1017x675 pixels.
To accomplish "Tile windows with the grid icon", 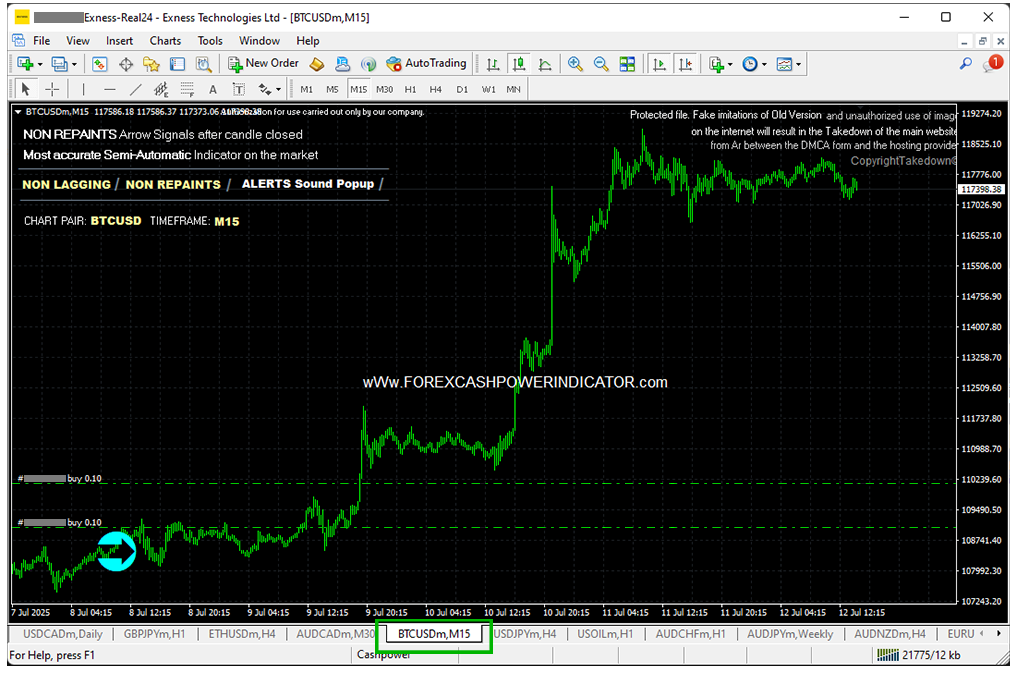I will (x=627, y=64).
